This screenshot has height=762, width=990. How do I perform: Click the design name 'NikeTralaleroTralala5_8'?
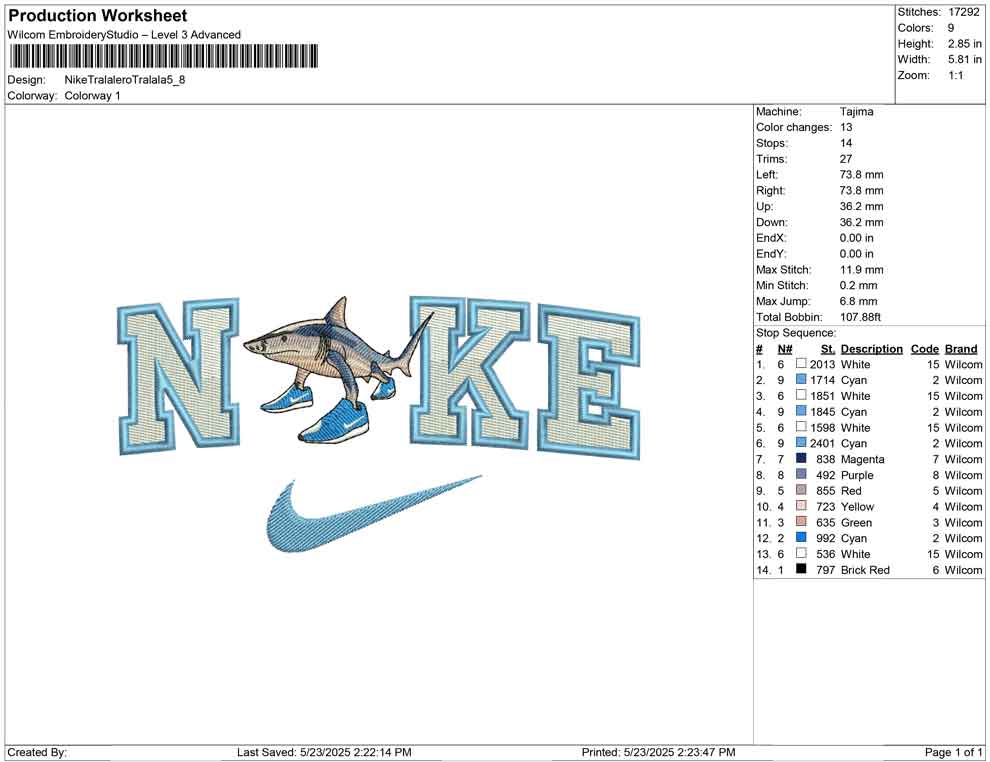click(x=124, y=80)
